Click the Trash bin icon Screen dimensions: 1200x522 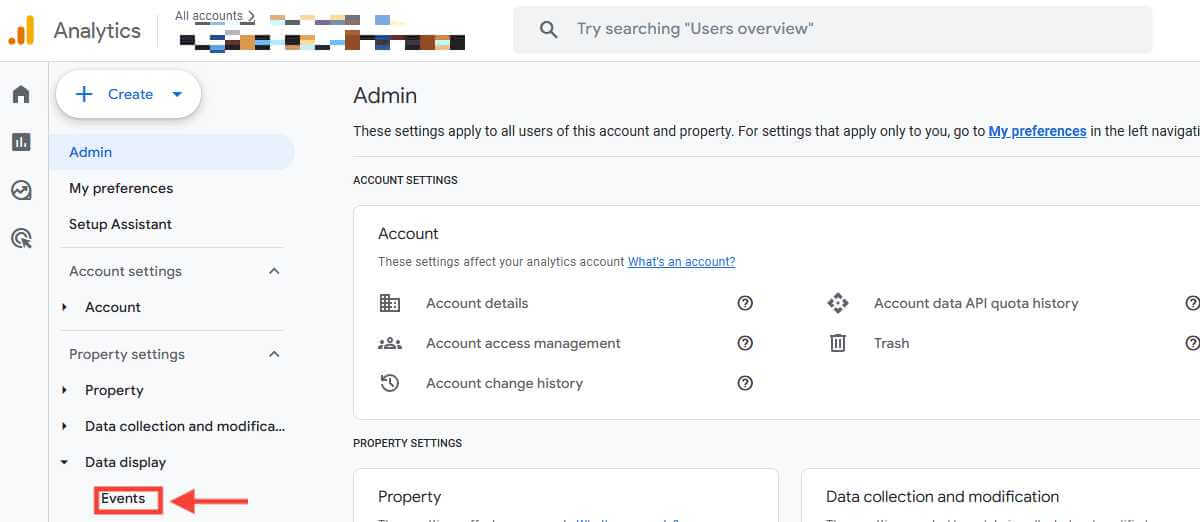click(x=838, y=343)
